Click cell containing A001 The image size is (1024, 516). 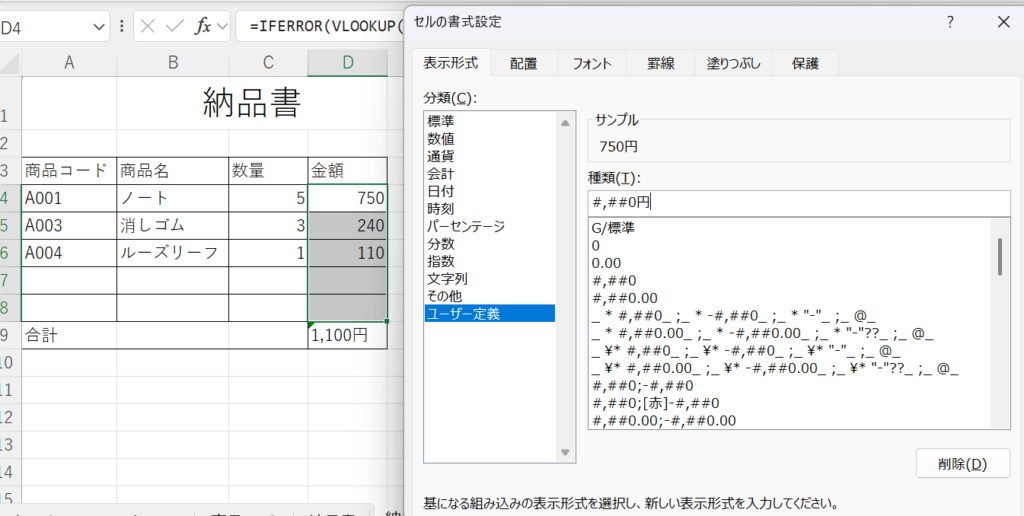click(x=69, y=198)
